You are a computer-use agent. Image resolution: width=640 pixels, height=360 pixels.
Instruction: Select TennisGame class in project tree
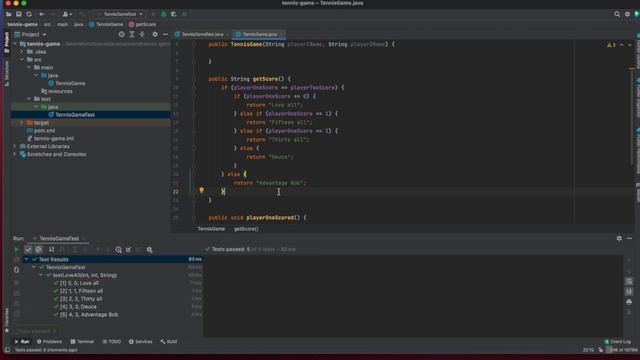click(x=70, y=83)
